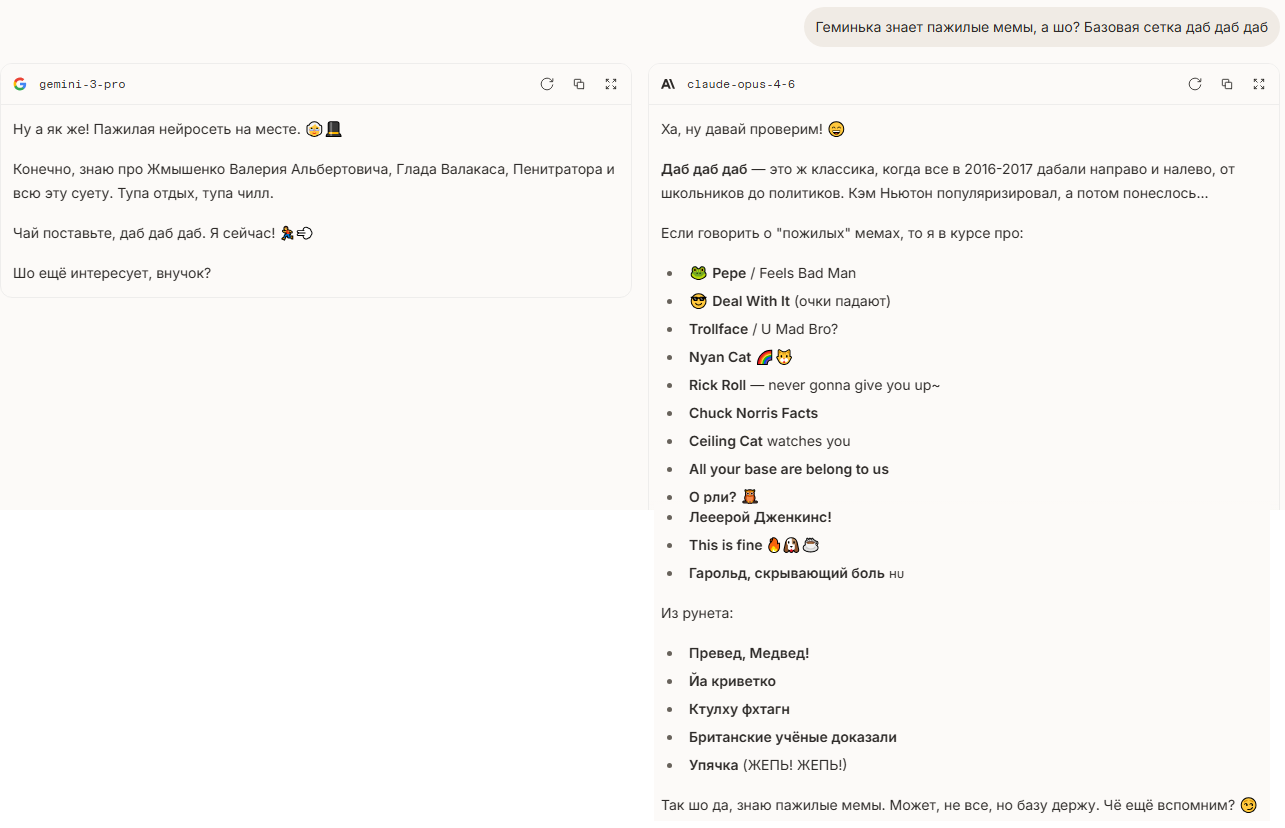Regenerate the gemini-3-pro response
This screenshot has height=828, width=1285.
pyautogui.click(x=547, y=84)
